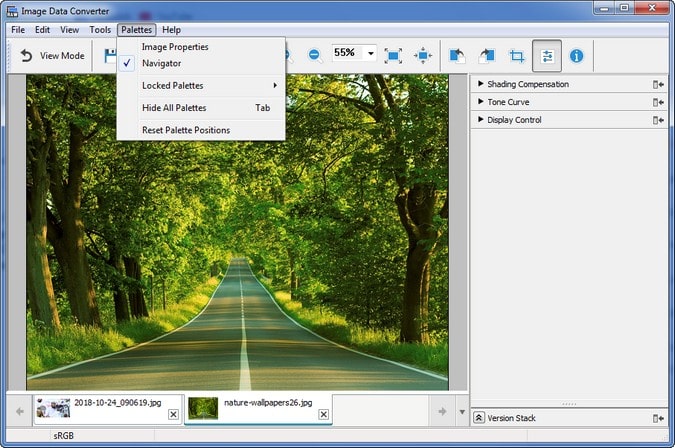Viewport: 675px width, 448px height.
Task: Select the Crop tool icon
Action: pyautogui.click(x=517, y=56)
